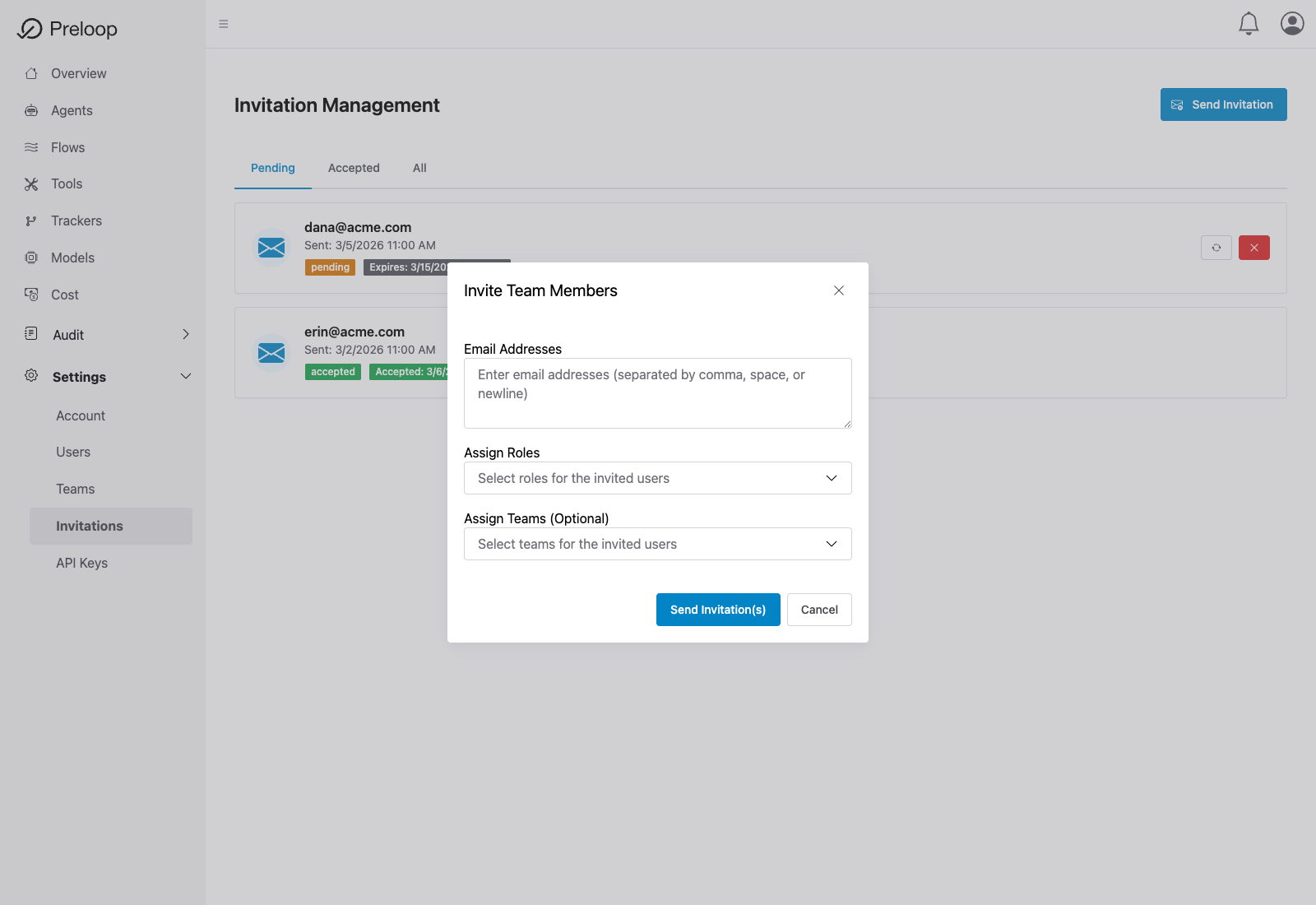Open the Assign Teams dropdown

pyautogui.click(x=658, y=544)
